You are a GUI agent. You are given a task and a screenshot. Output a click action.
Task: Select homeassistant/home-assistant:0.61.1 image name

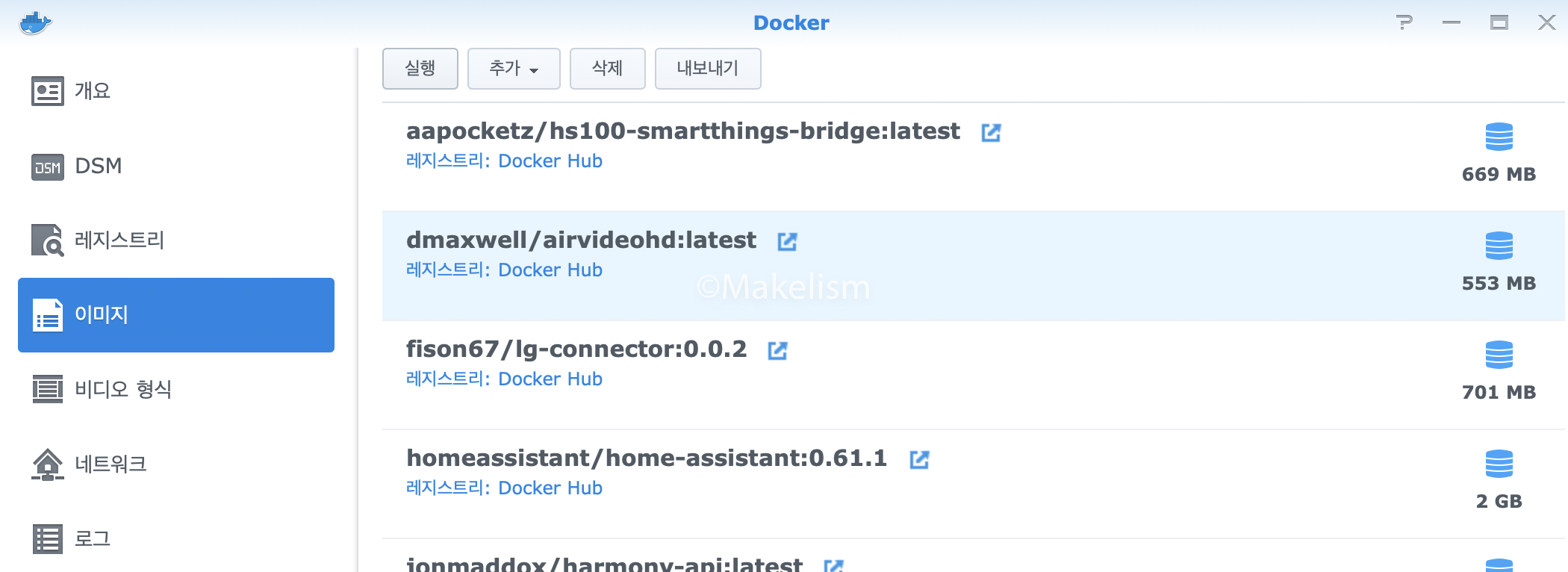[x=647, y=458]
